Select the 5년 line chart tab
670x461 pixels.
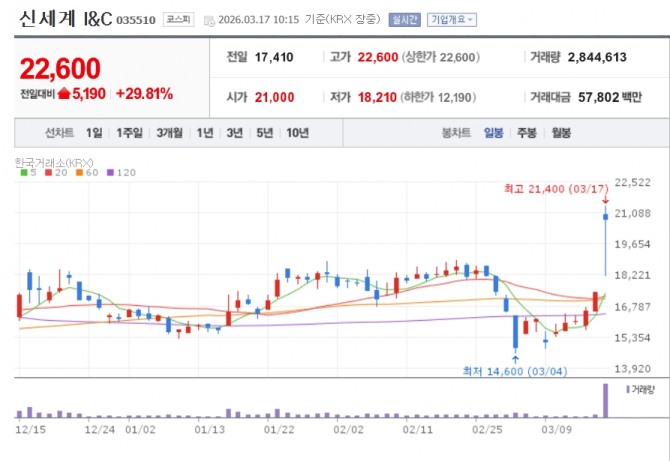(264, 133)
